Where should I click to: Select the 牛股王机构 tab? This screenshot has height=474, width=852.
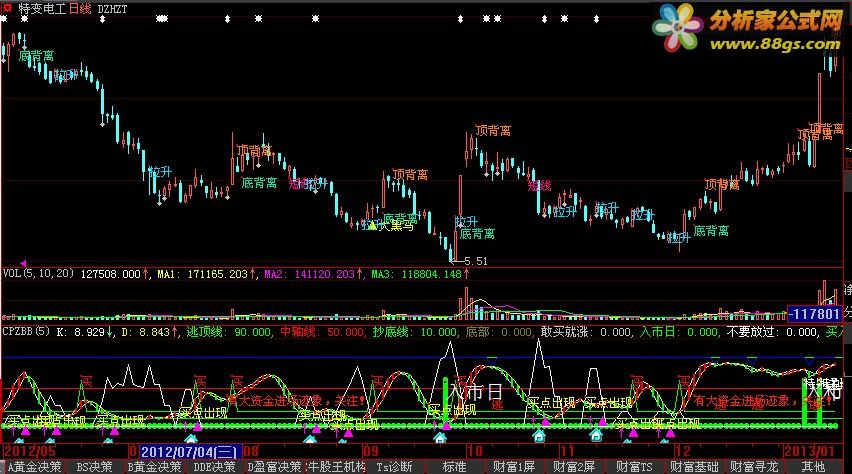tap(336, 466)
